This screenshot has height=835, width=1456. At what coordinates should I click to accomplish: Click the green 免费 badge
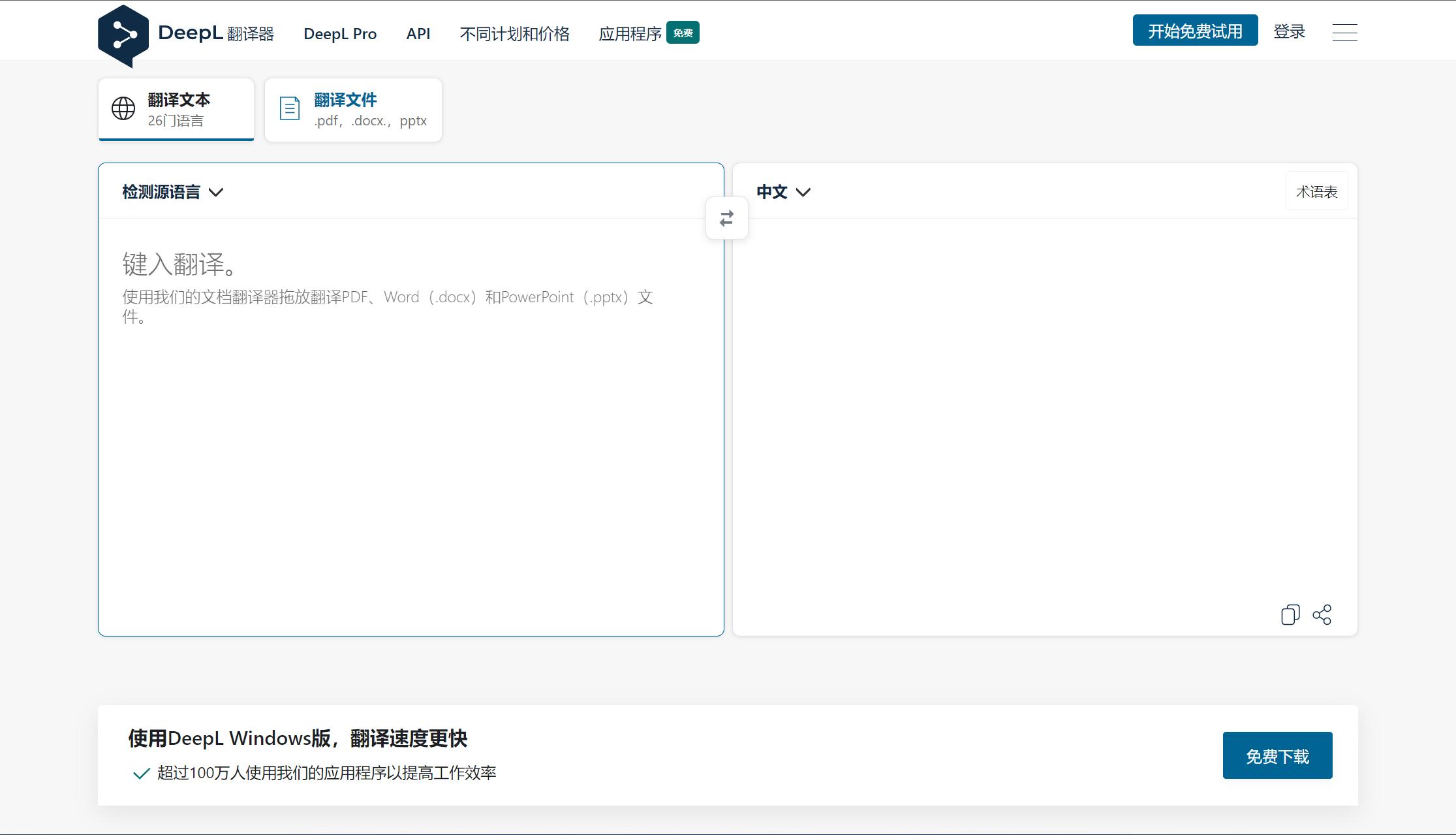(683, 33)
